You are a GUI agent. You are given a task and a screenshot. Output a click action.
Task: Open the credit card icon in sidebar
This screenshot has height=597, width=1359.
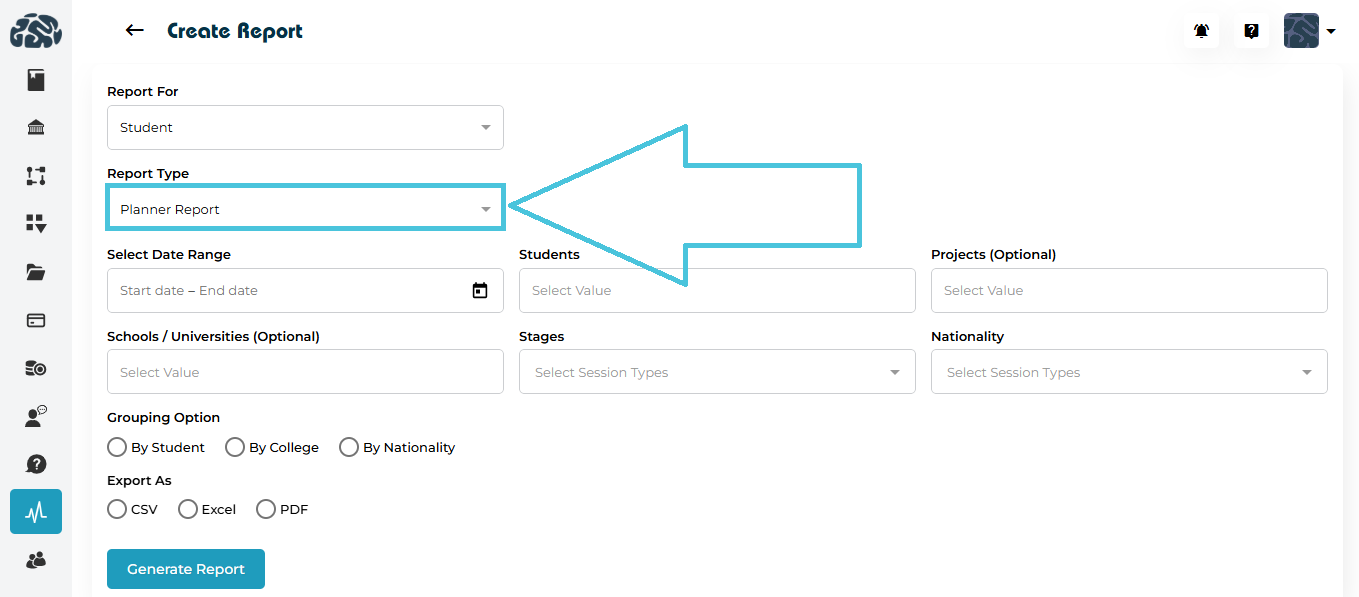(x=36, y=320)
